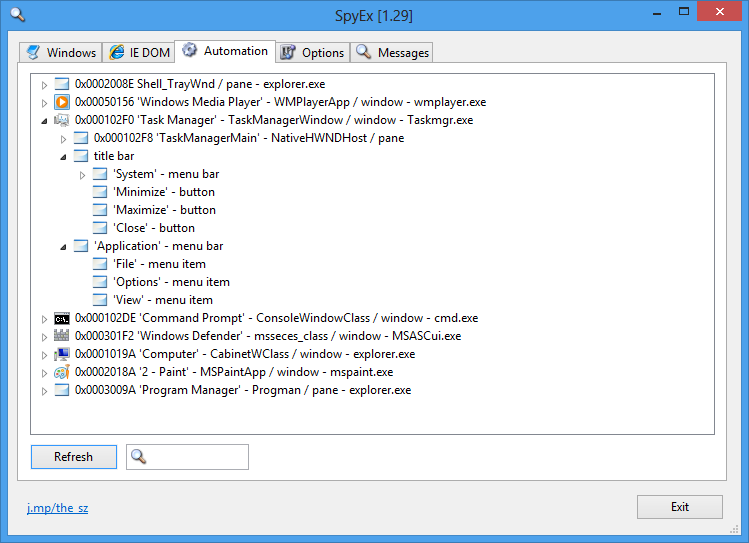Expand the Program Manager node
749x543 pixels.
pos(44,391)
